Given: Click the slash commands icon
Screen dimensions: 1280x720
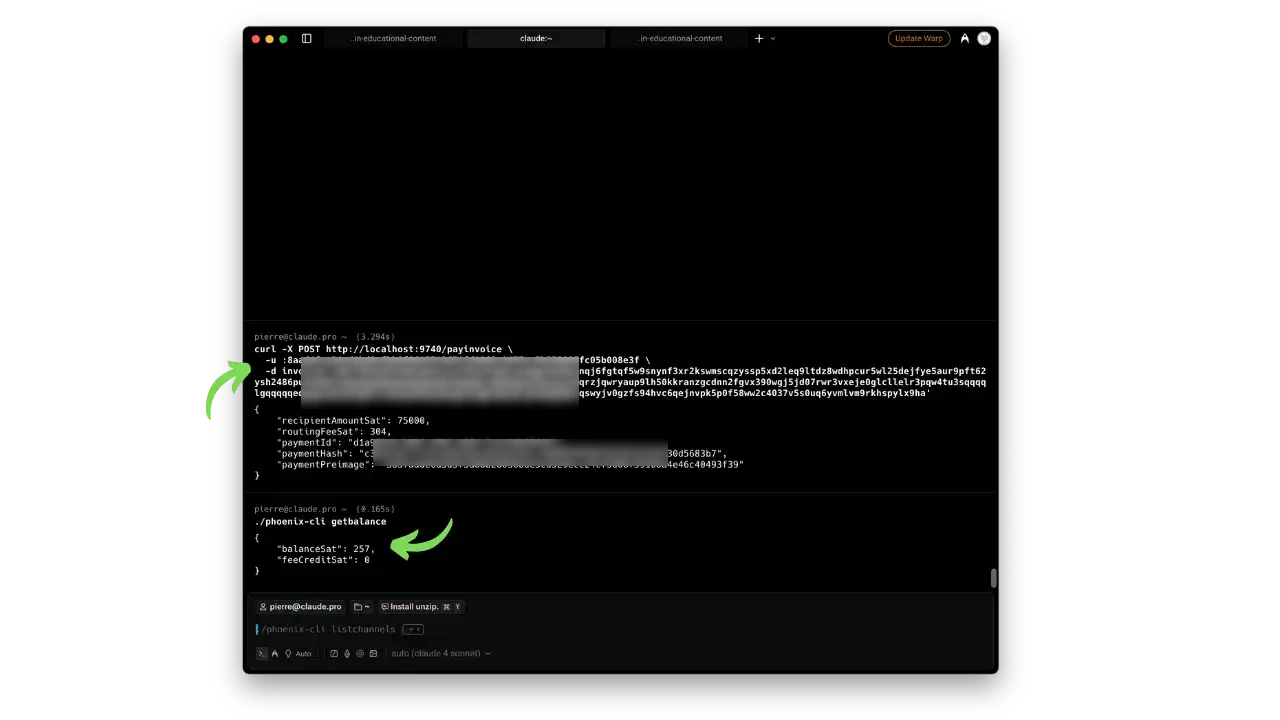Looking at the screenshot, I should [x=334, y=653].
